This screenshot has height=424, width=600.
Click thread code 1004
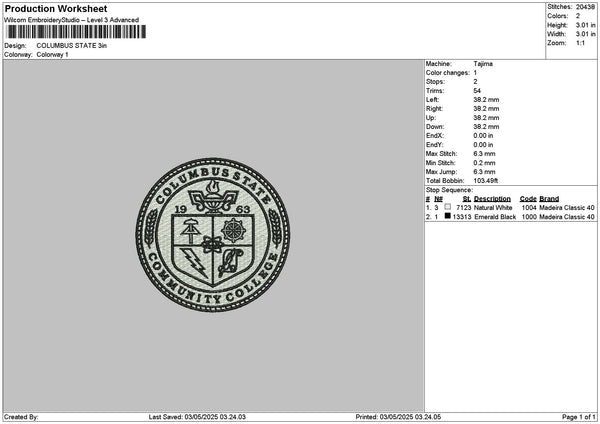pos(529,208)
